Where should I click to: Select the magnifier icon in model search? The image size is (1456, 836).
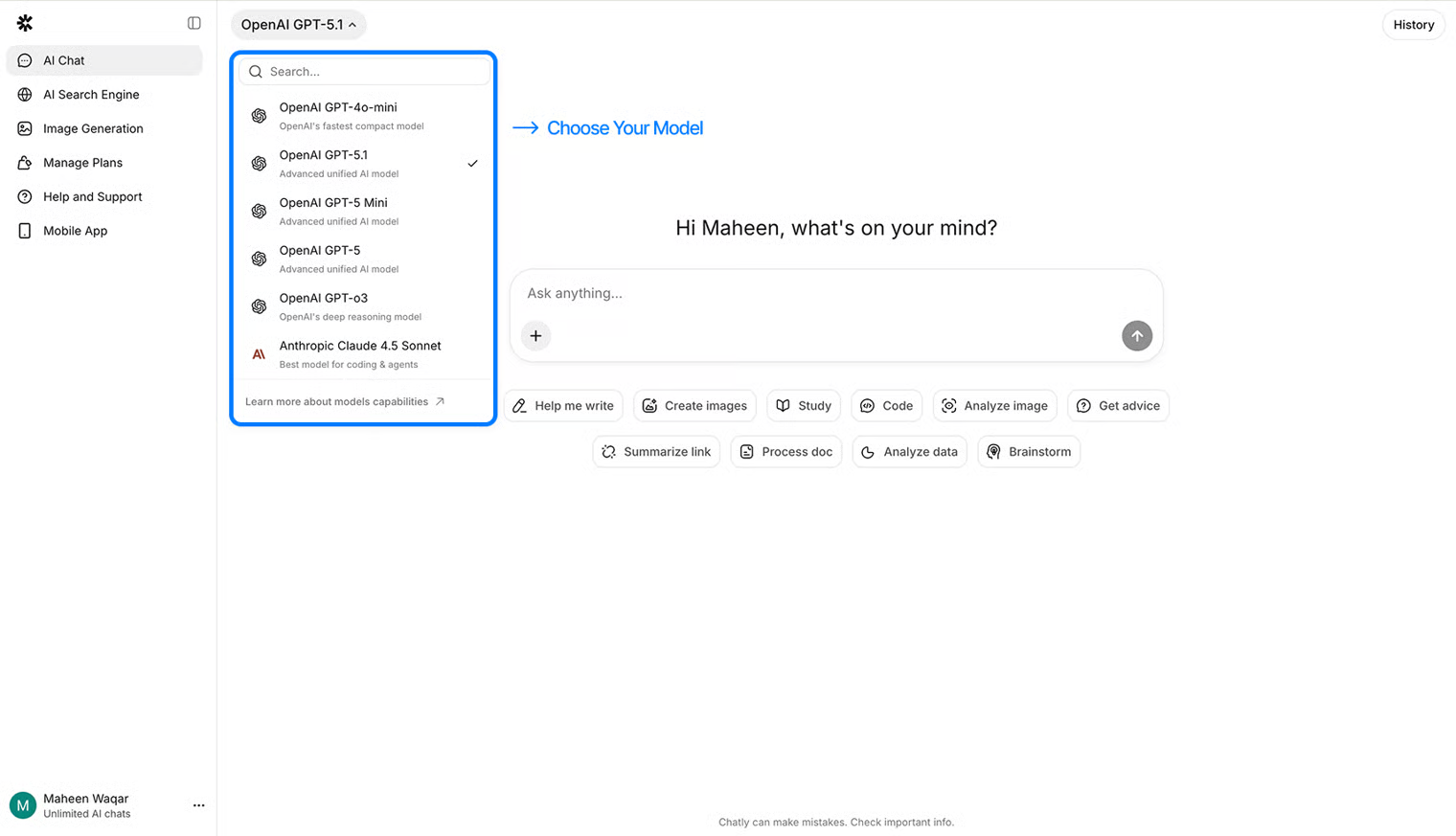(x=256, y=72)
